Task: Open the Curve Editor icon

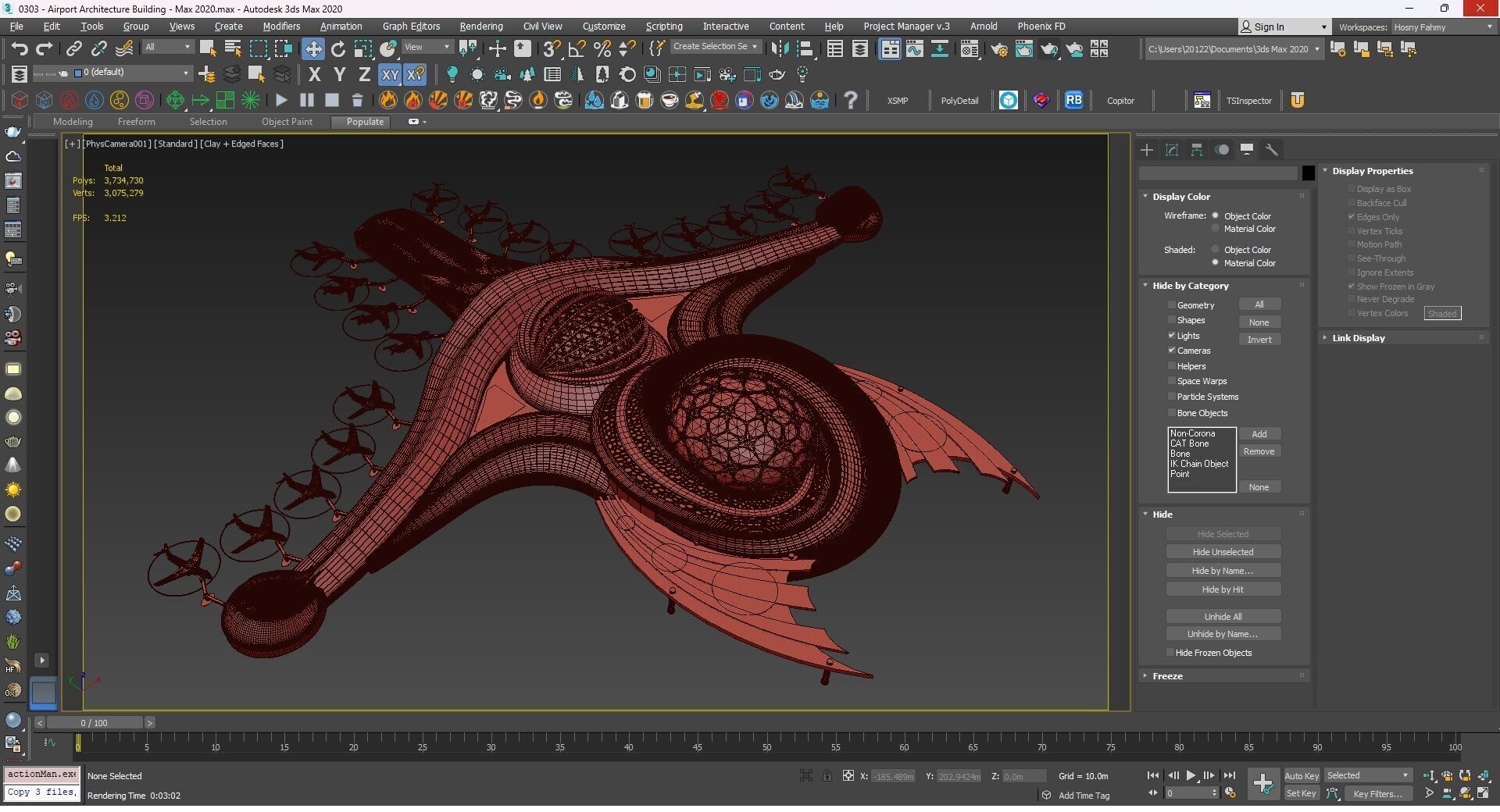Action: [x=914, y=48]
